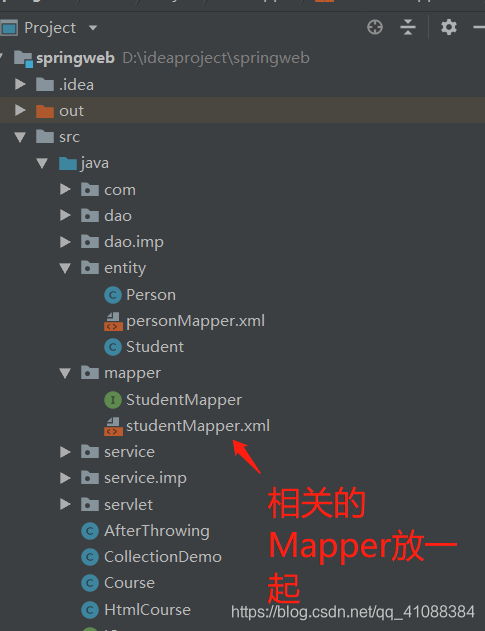Expand the dao.imp package arrow
485x631 pixels.
(x=65, y=242)
